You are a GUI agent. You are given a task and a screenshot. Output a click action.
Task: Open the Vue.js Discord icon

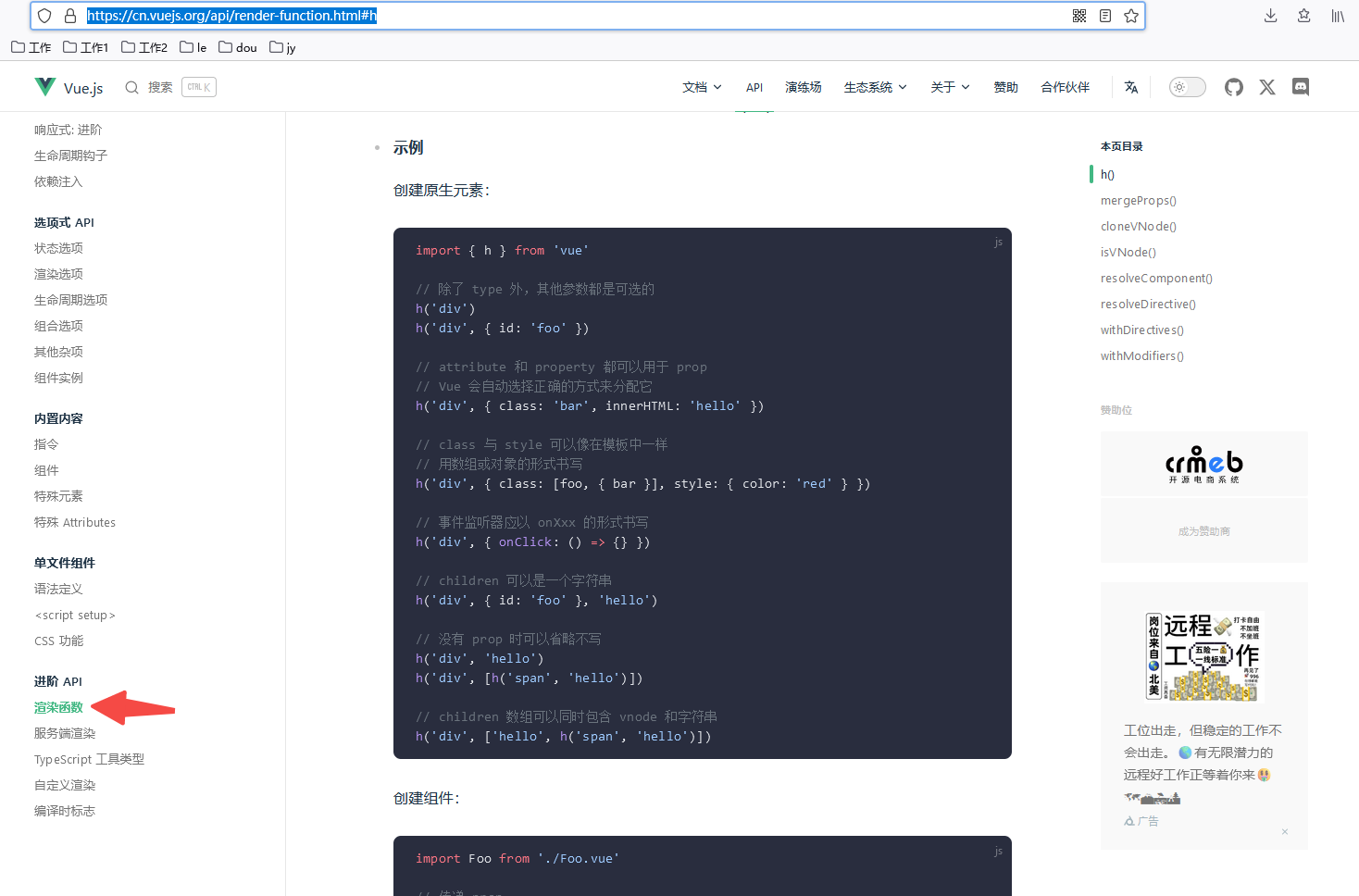(1300, 86)
